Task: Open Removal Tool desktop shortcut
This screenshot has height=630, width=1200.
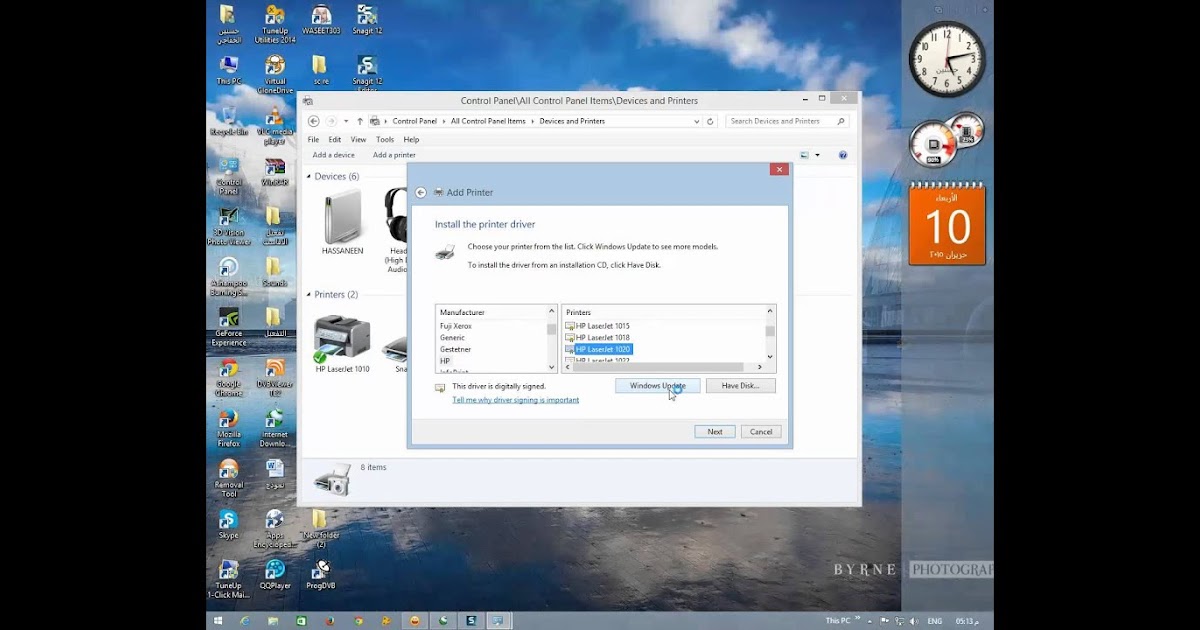Action: coord(228,479)
